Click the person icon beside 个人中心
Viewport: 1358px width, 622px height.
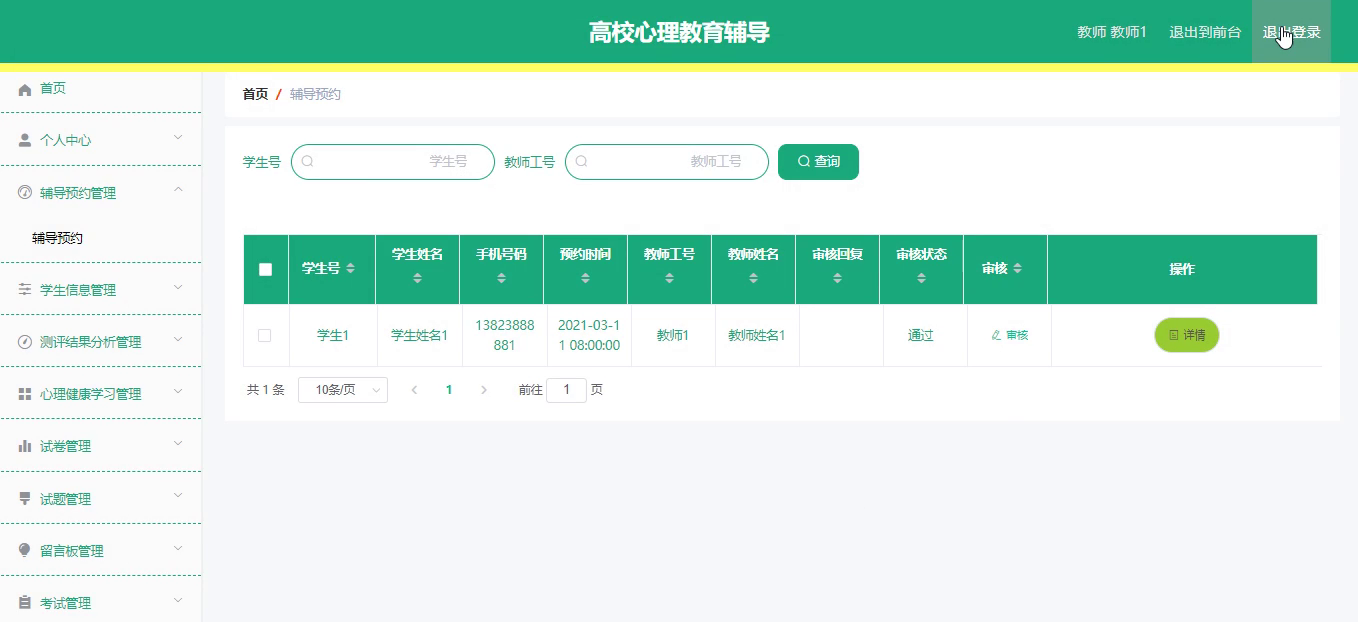25,141
